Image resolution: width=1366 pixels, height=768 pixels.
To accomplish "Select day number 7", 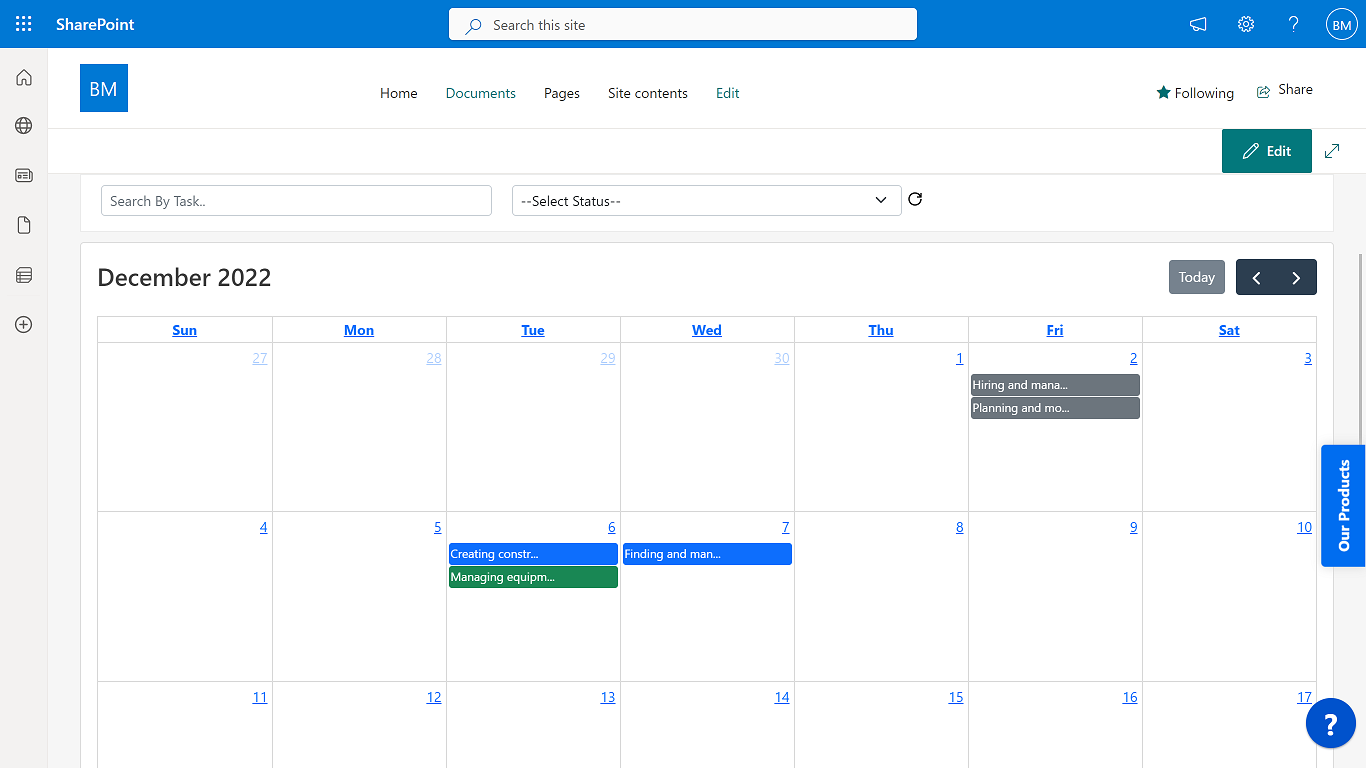I will tap(786, 527).
